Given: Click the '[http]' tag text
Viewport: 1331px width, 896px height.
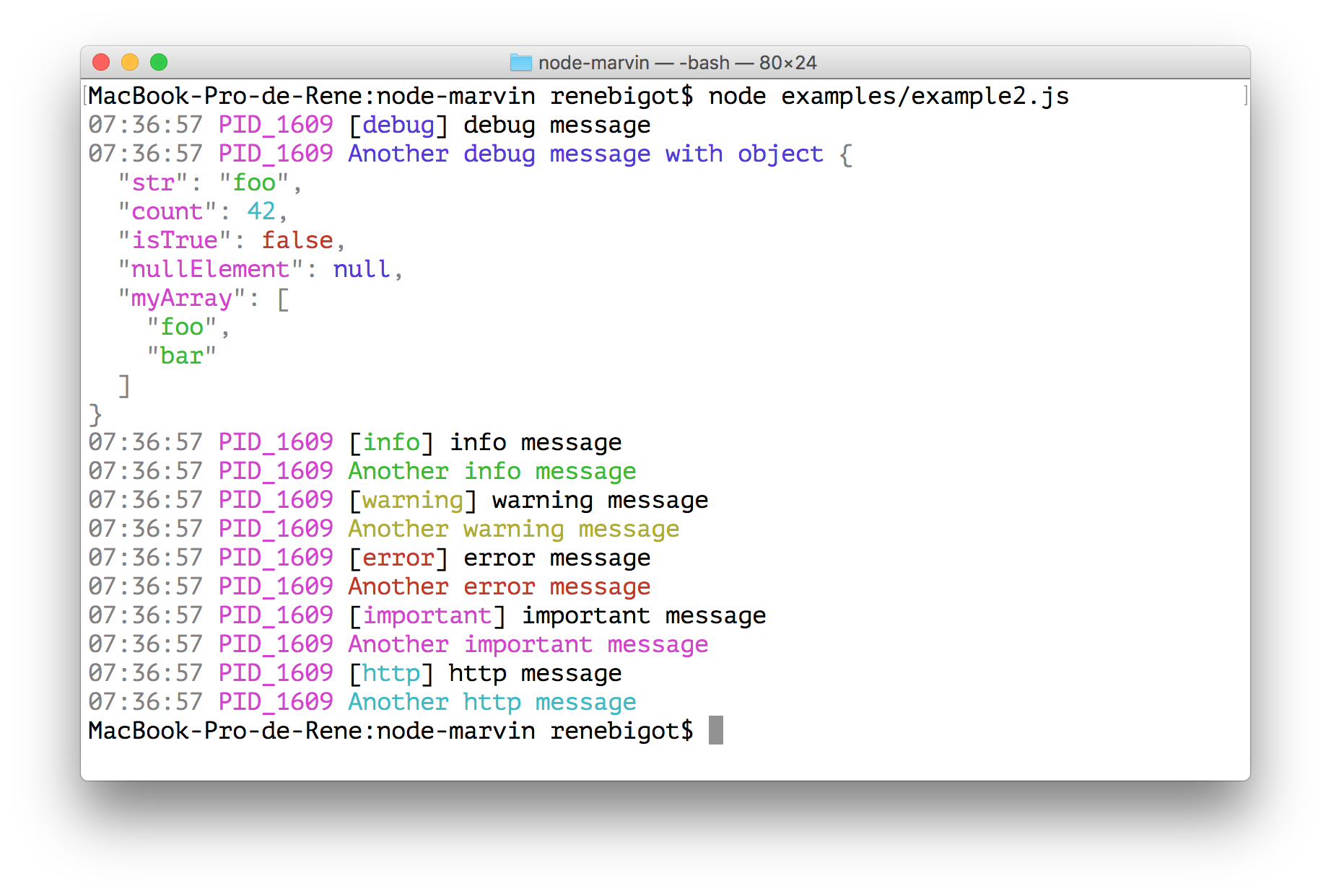Looking at the screenshot, I should (391, 673).
